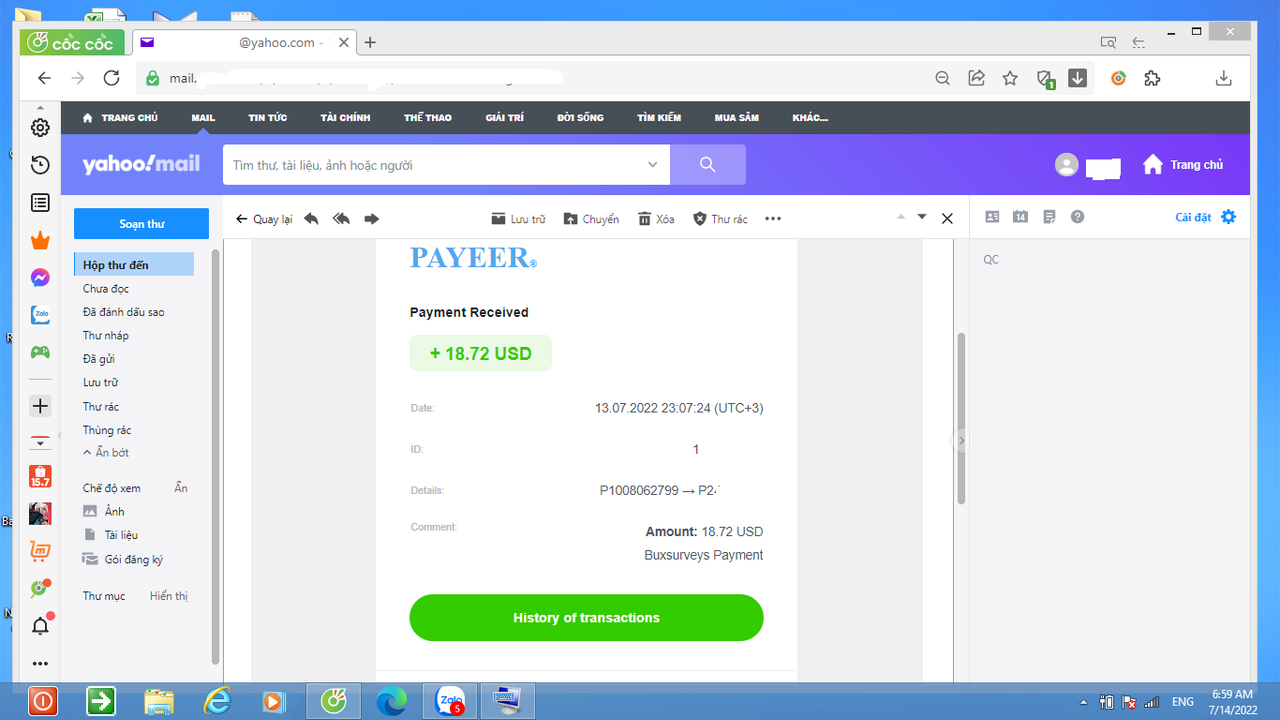Viewport: 1280px width, 720px height.
Task: Open contacts icon in right panel
Action: click(x=993, y=217)
